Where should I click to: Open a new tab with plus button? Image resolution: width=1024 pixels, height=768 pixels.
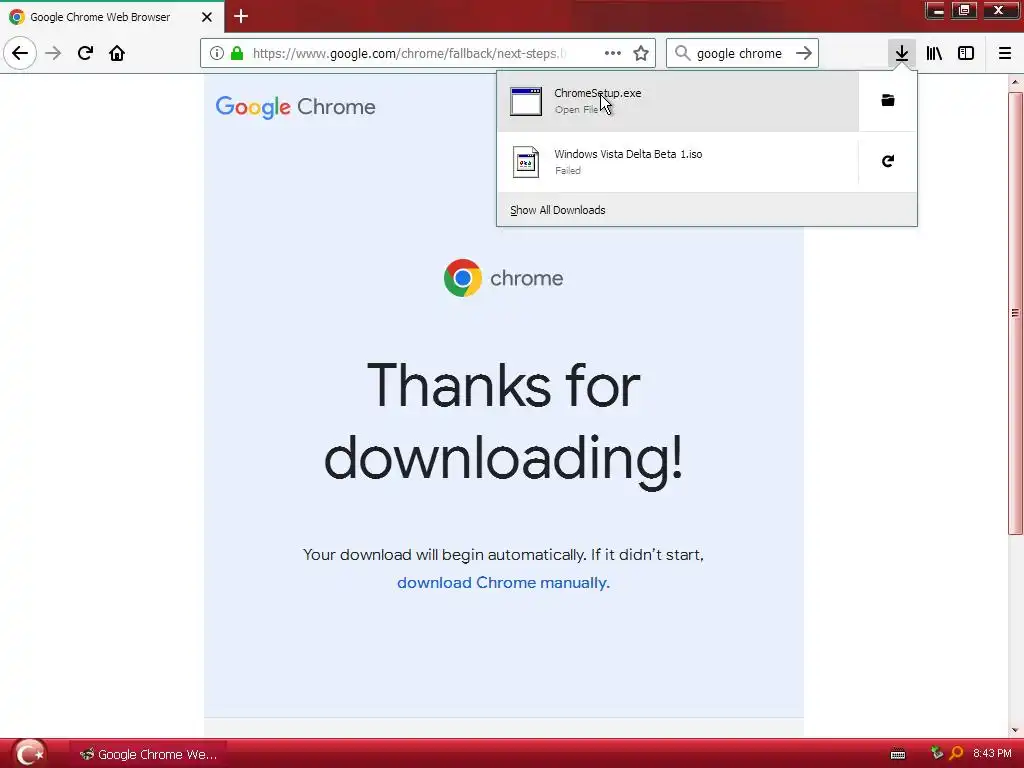click(x=241, y=16)
